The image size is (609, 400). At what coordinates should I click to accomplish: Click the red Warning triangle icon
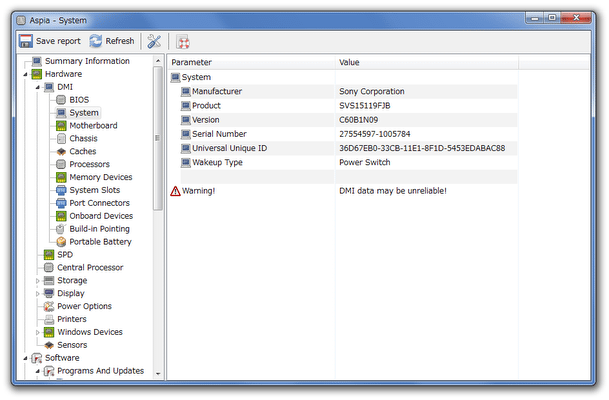click(x=175, y=191)
